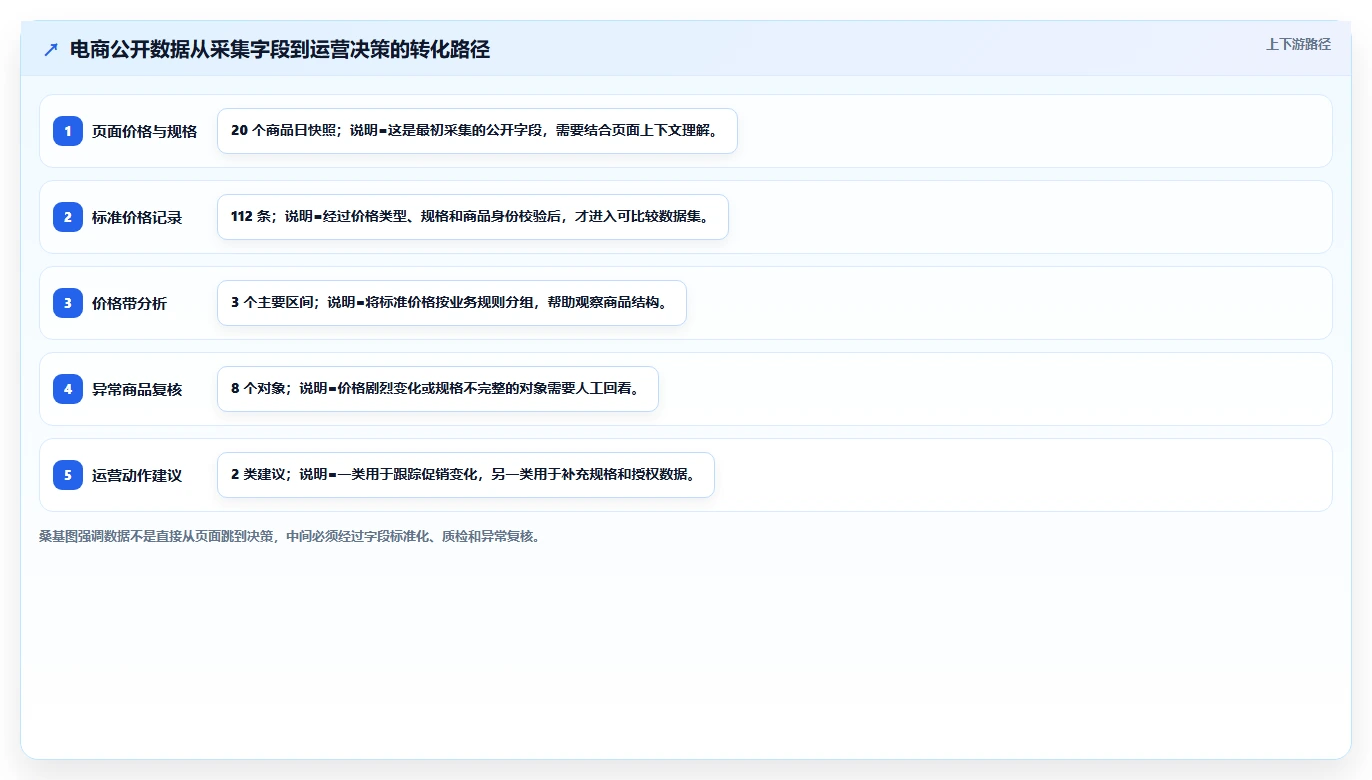The height and width of the screenshot is (780, 1372).
Task: Click the arrow icon beside the title
Action: click(51, 49)
